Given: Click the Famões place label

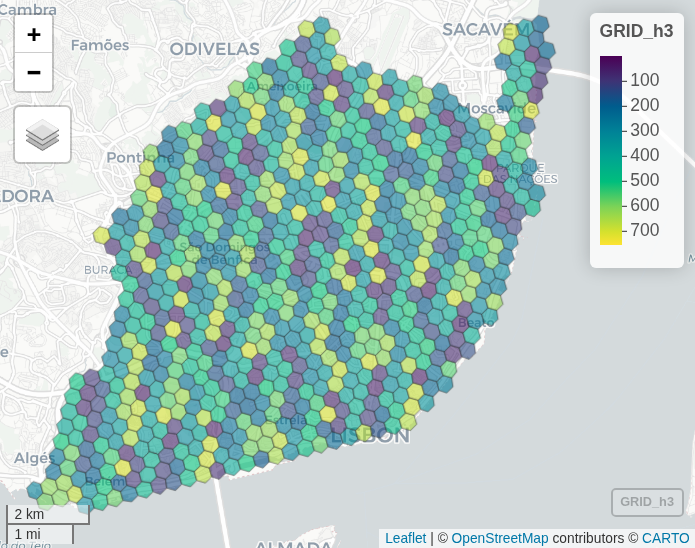Looking at the screenshot, I should 99,45.
